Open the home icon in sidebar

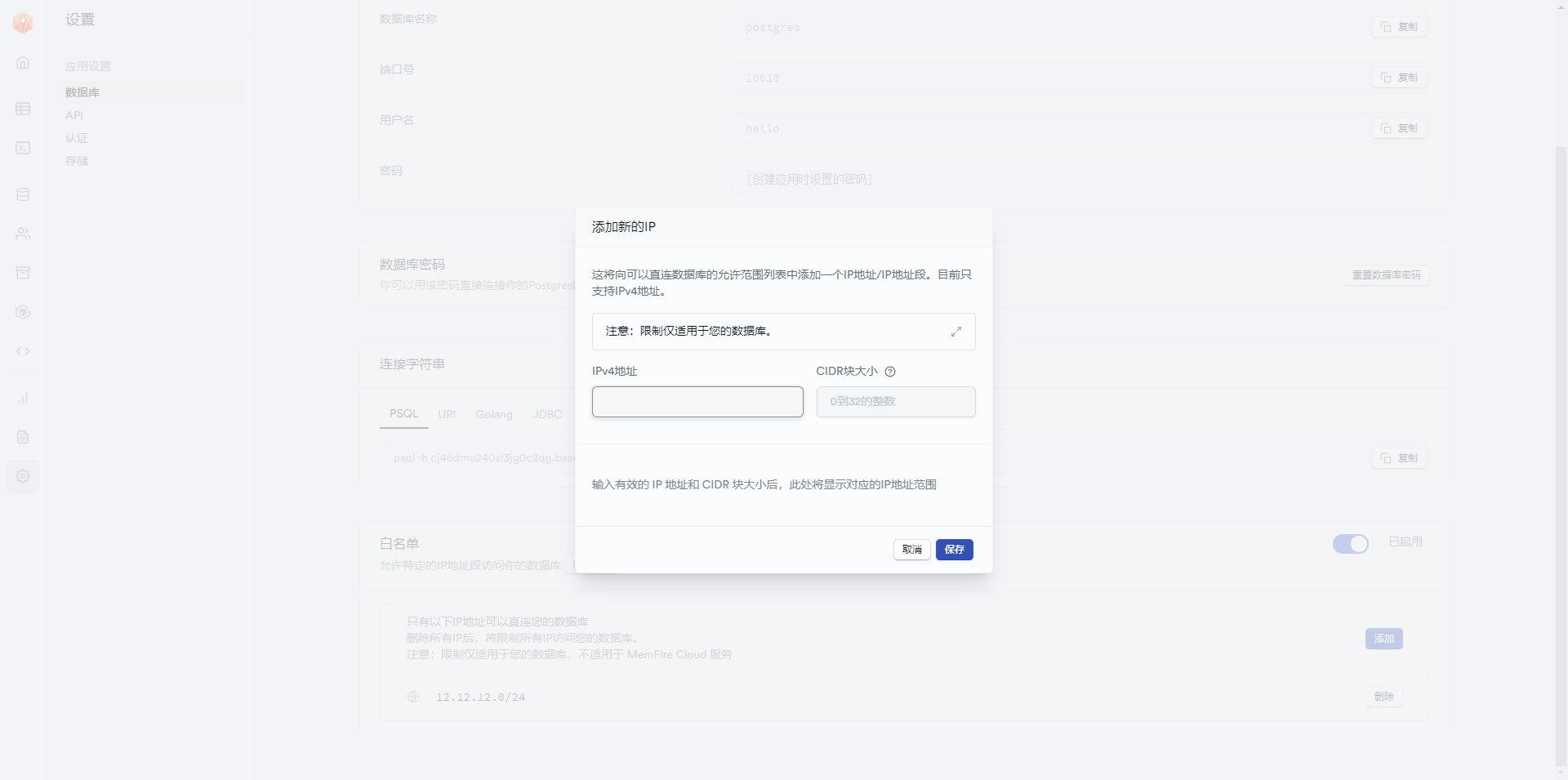click(23, 62)
